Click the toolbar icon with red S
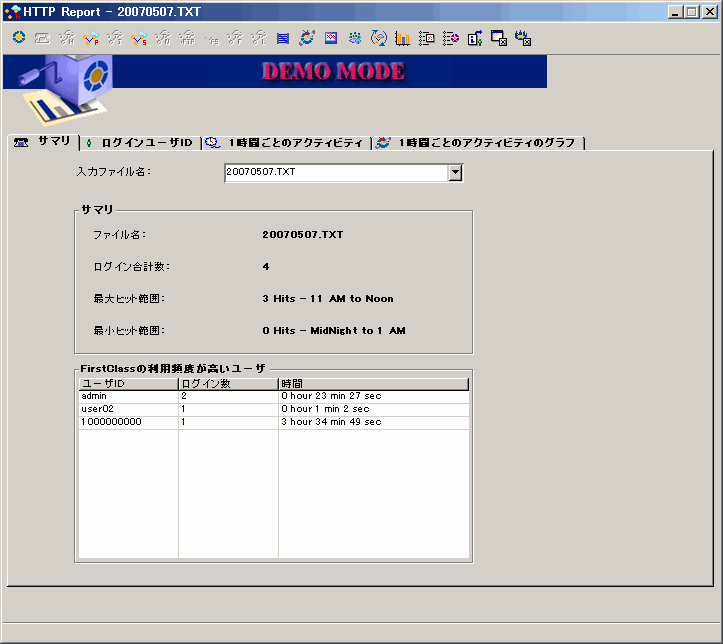 tap(138, 38)
